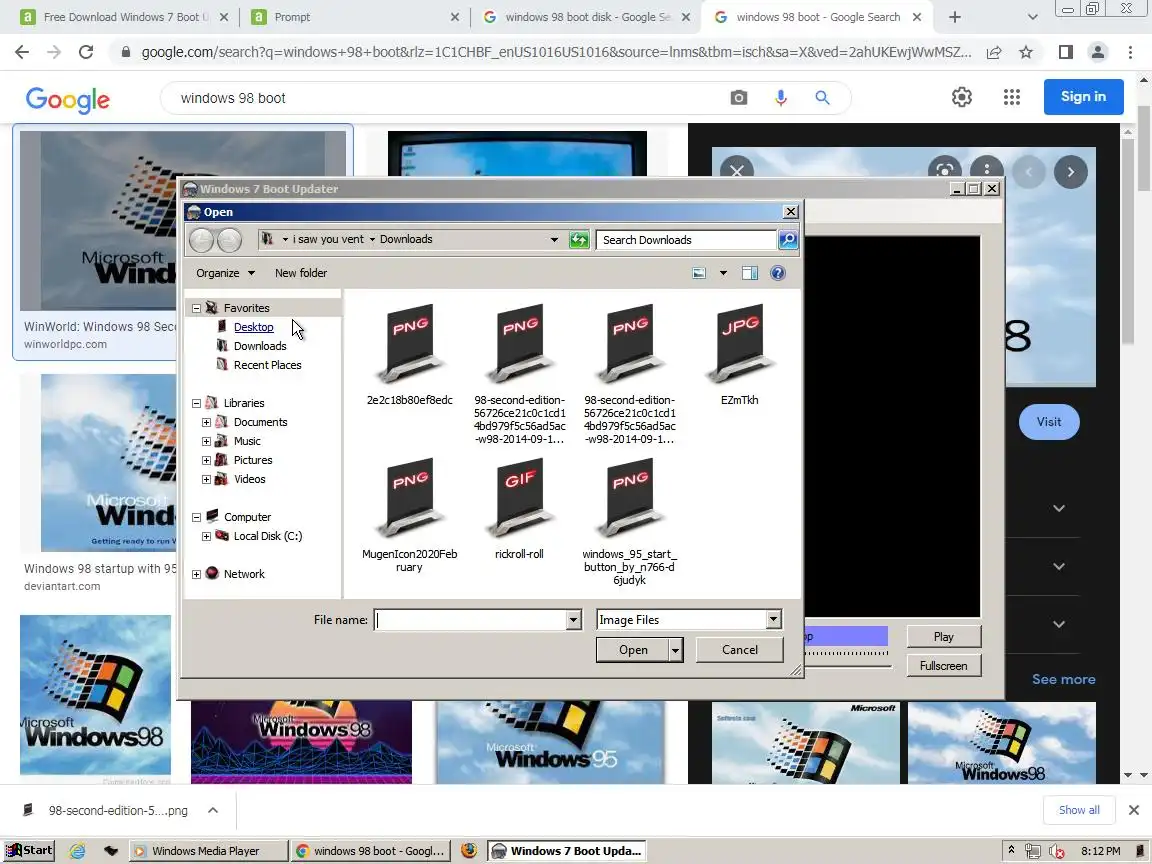
Task: Collapse the Libraries tree node
Action: pos(196,403)
